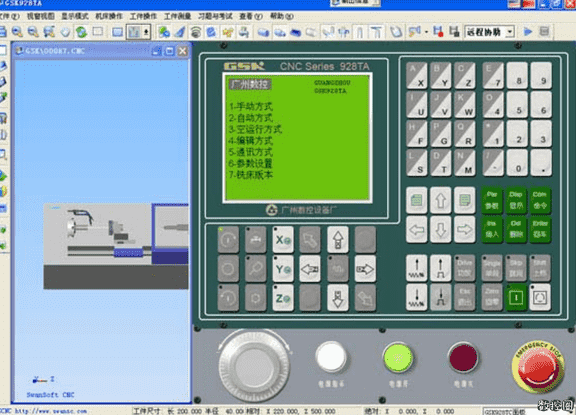Click the blue play arrow toolbar button
Viewport: 576px width, 415px height.
point(528,32)
